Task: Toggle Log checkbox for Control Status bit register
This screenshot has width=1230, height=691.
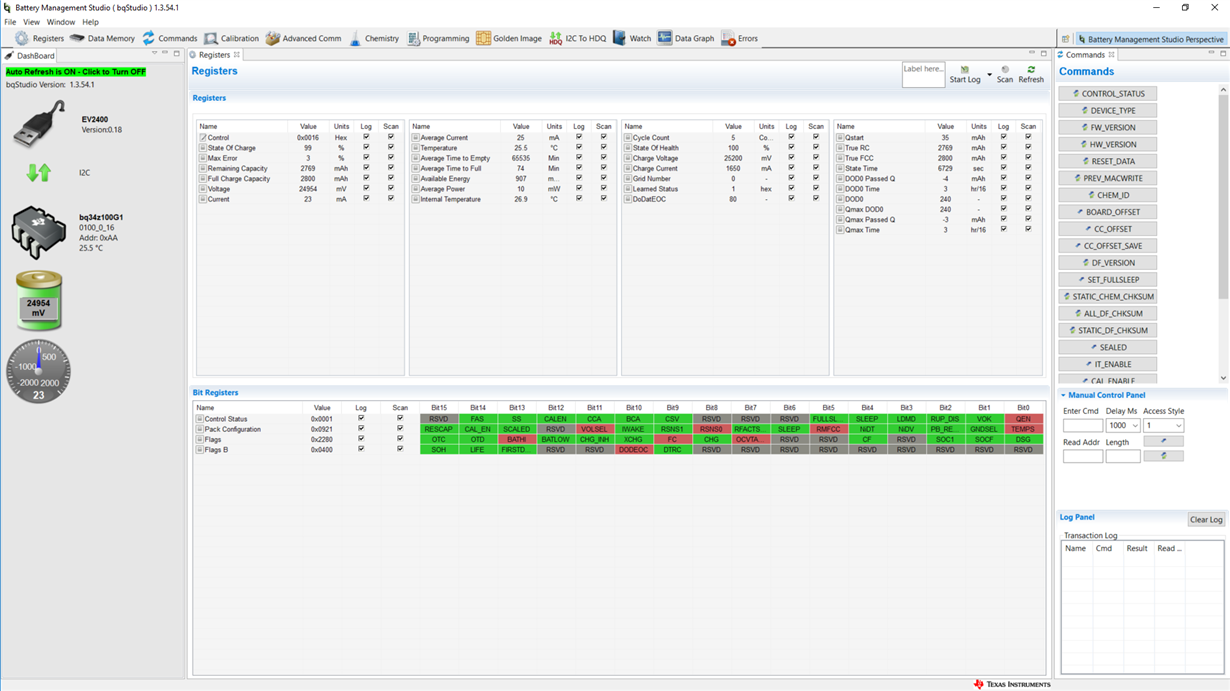Action: 361,419
